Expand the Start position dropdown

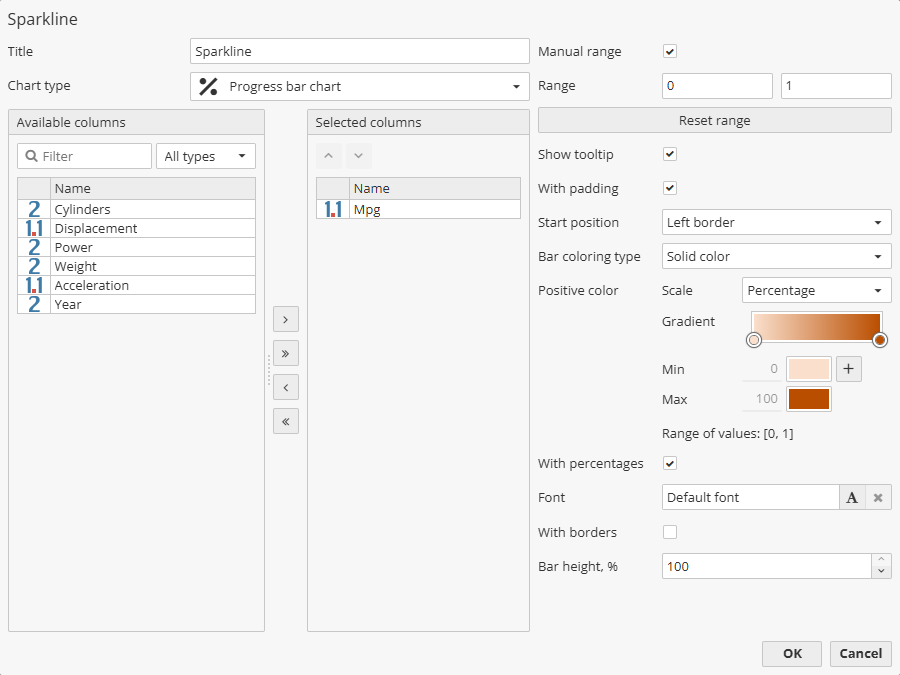776,222
